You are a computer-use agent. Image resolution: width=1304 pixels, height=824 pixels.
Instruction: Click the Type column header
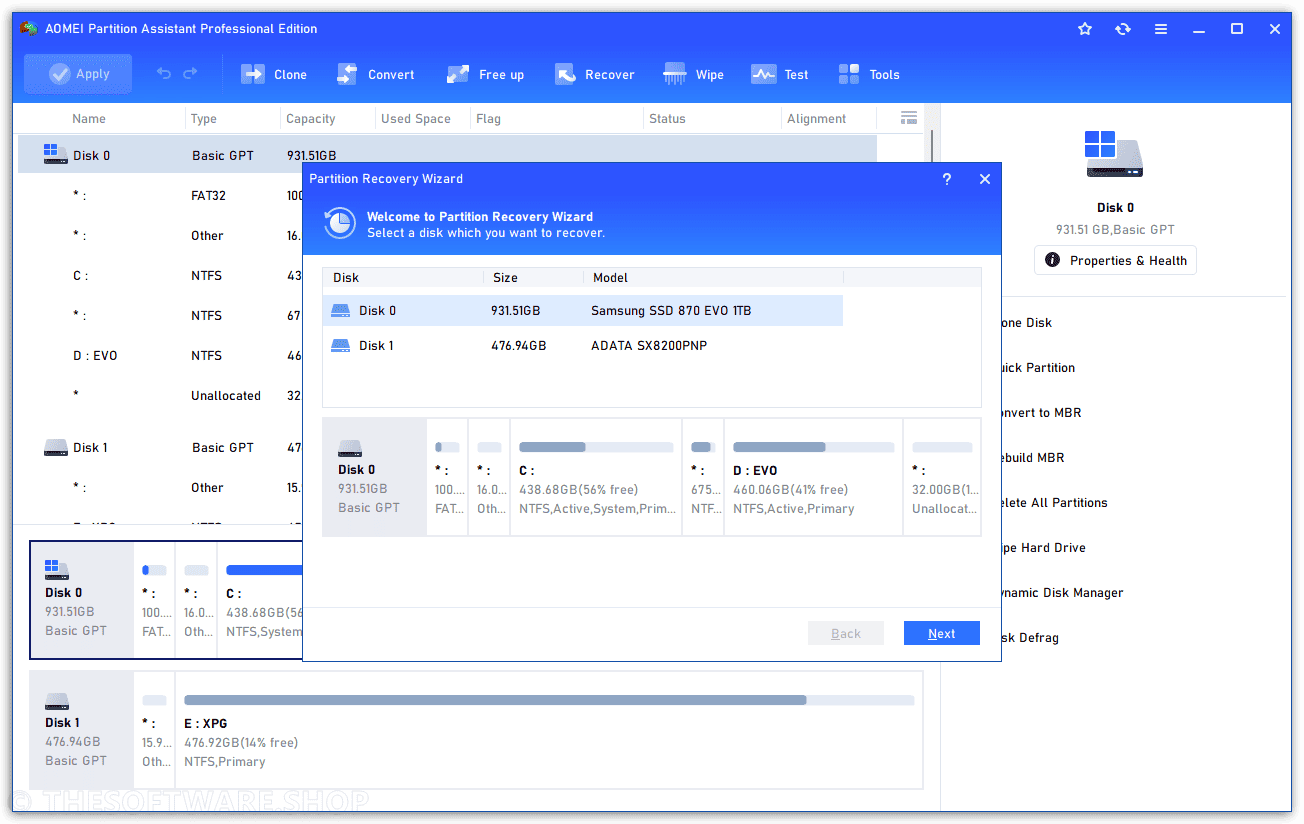[204, 118]
